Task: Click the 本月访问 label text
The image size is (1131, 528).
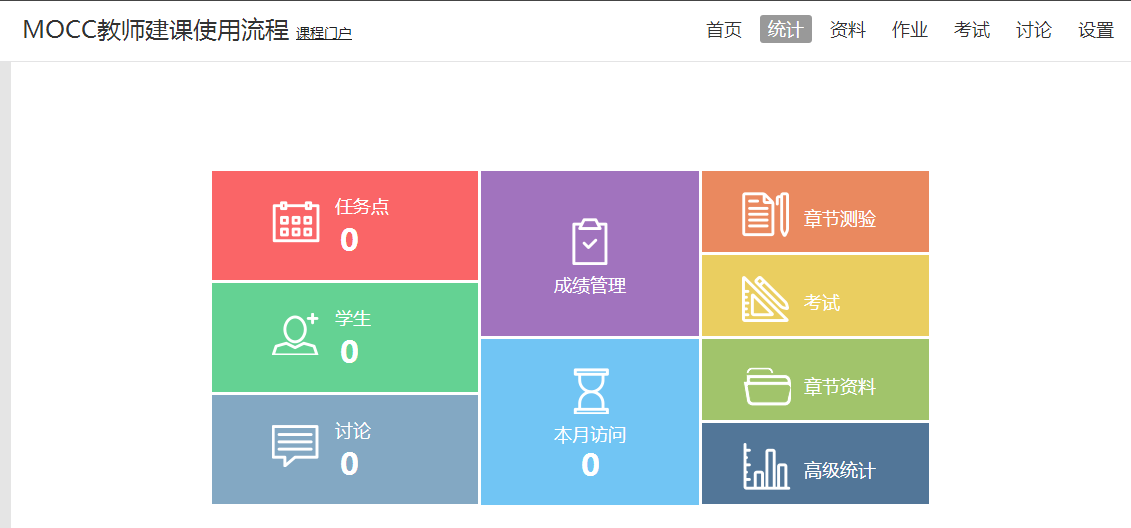Action: [x=589, y=435]
